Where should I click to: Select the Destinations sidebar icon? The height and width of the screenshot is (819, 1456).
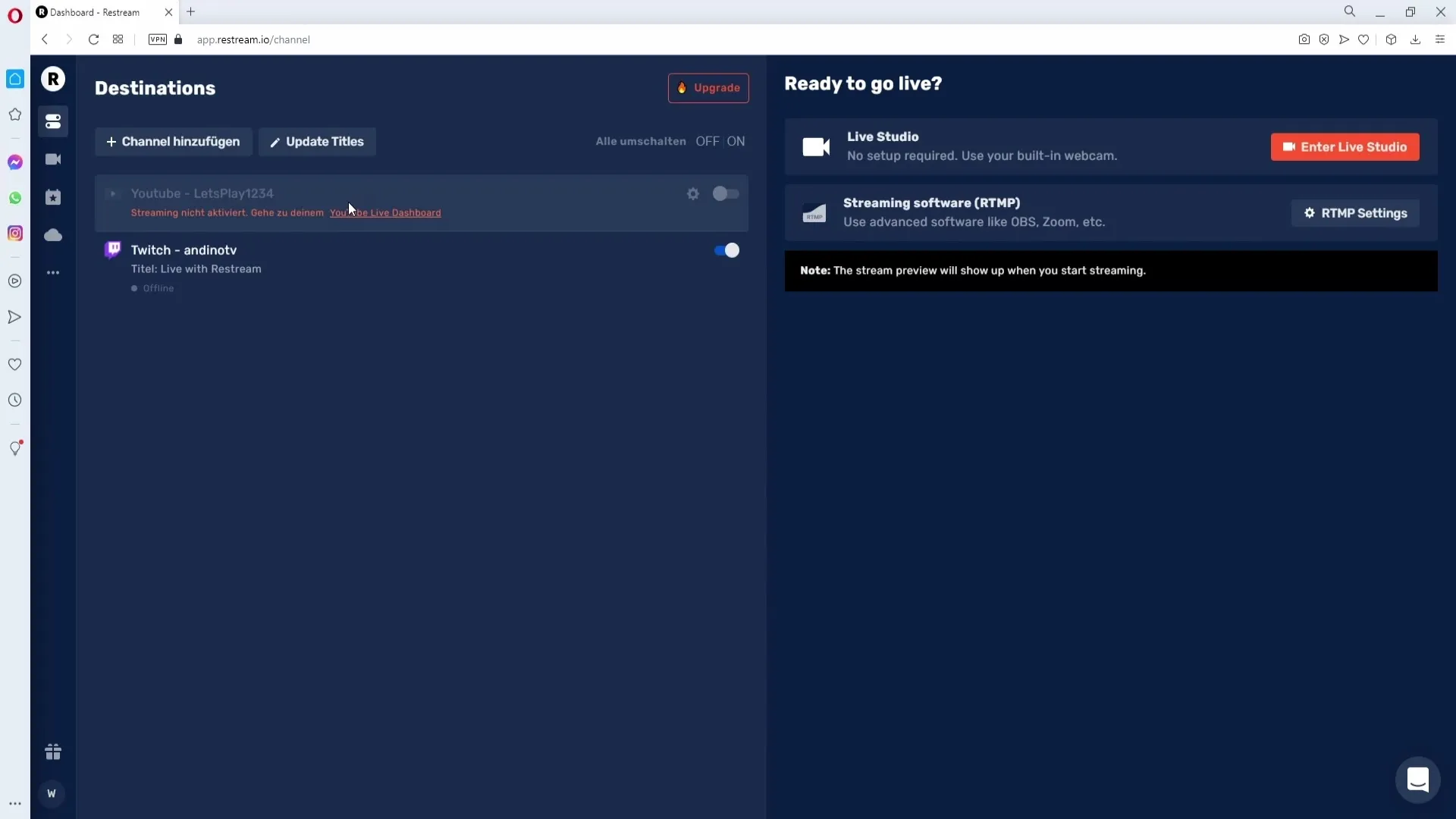(x=53, y=121)
